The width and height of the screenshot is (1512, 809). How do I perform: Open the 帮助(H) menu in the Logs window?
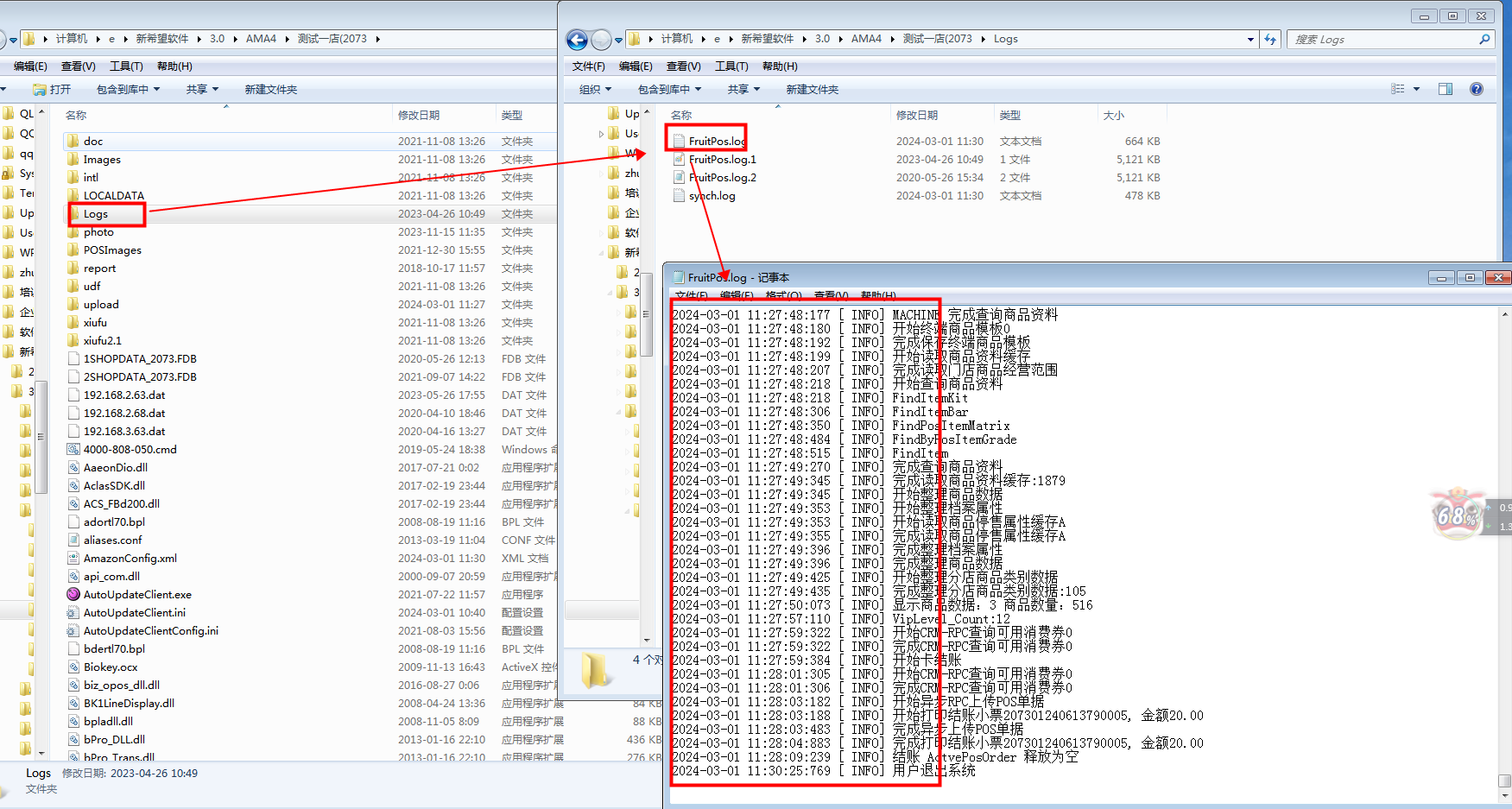pyautogui.click(x=780, y=66)
